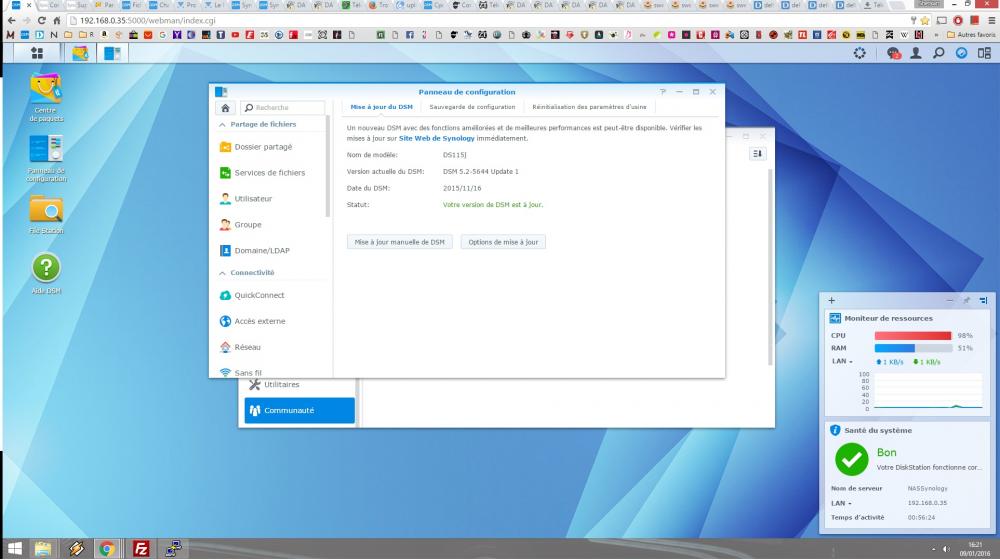Viewport: 1000px width, 560px height.
Task: Switch to Sauvegarde de configuration tab
Action: click(x=472, y=107)
